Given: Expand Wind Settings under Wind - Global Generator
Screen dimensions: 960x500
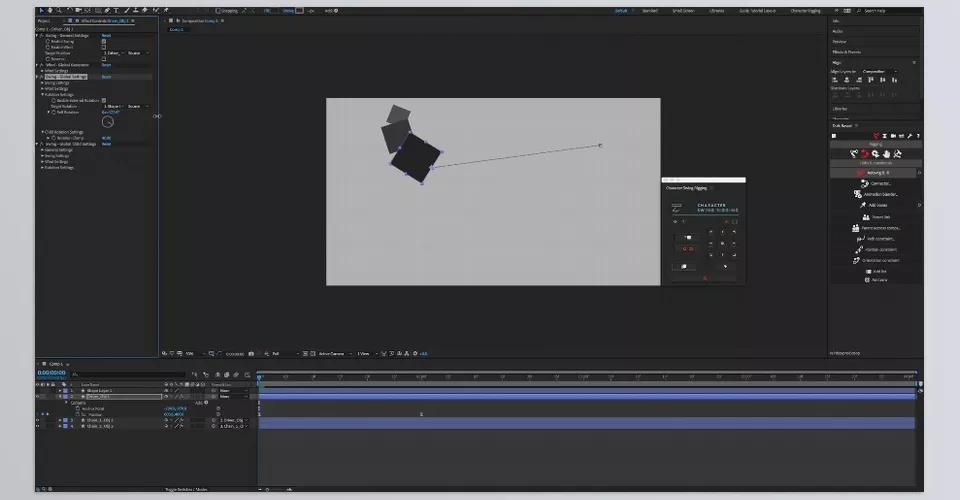Looking at the screenshot, I should pyautogui.click(x=42, y=71).
